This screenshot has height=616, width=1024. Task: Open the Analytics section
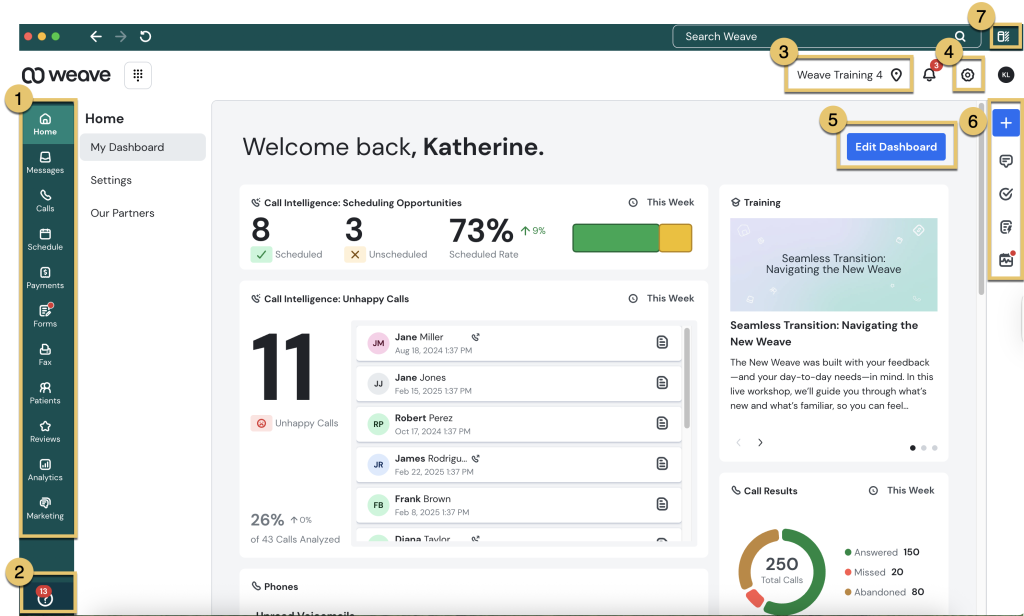pyautogui.click(x=45, y=470)
